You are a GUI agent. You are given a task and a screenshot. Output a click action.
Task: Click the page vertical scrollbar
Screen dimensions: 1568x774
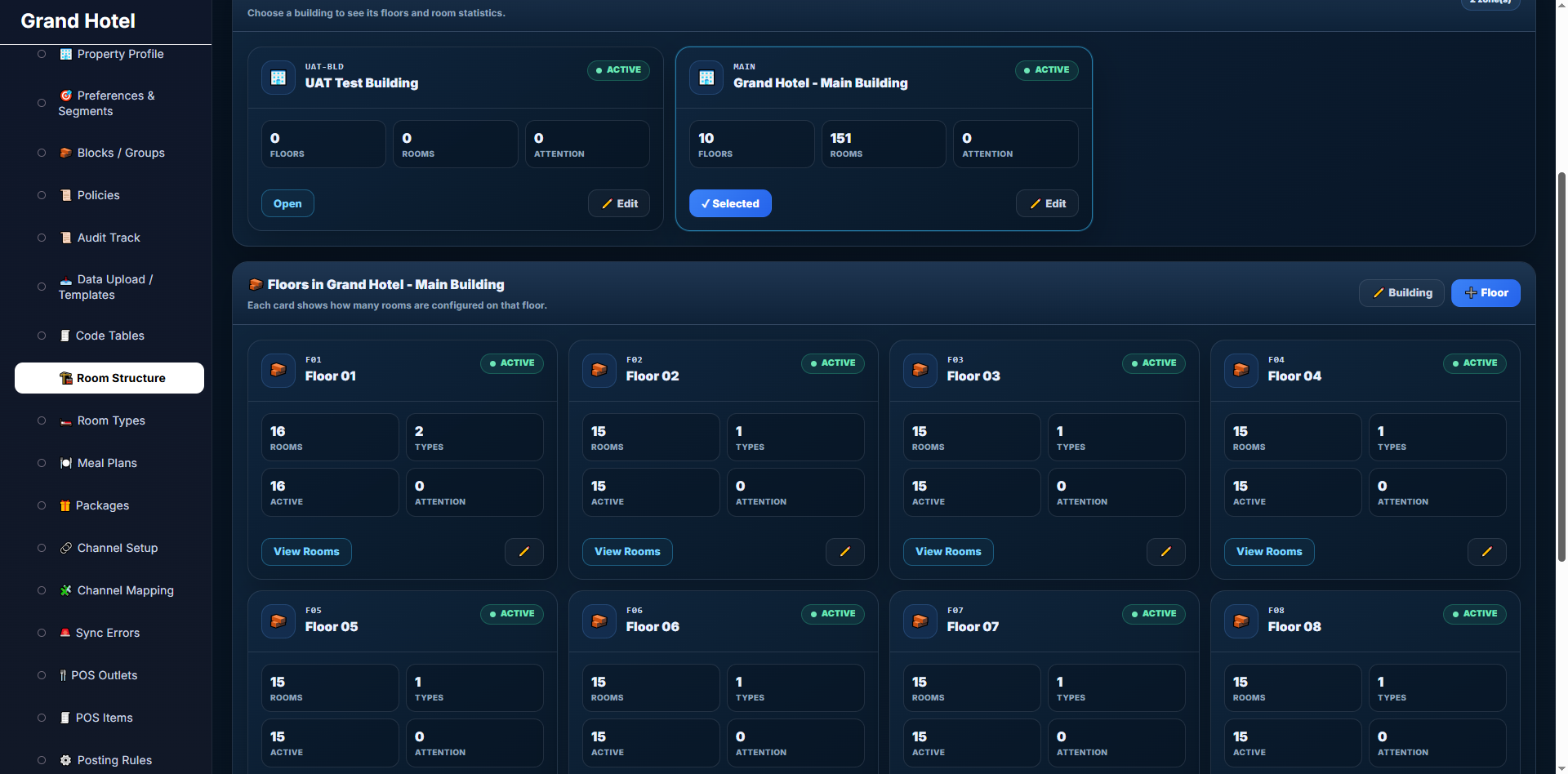1561,367
